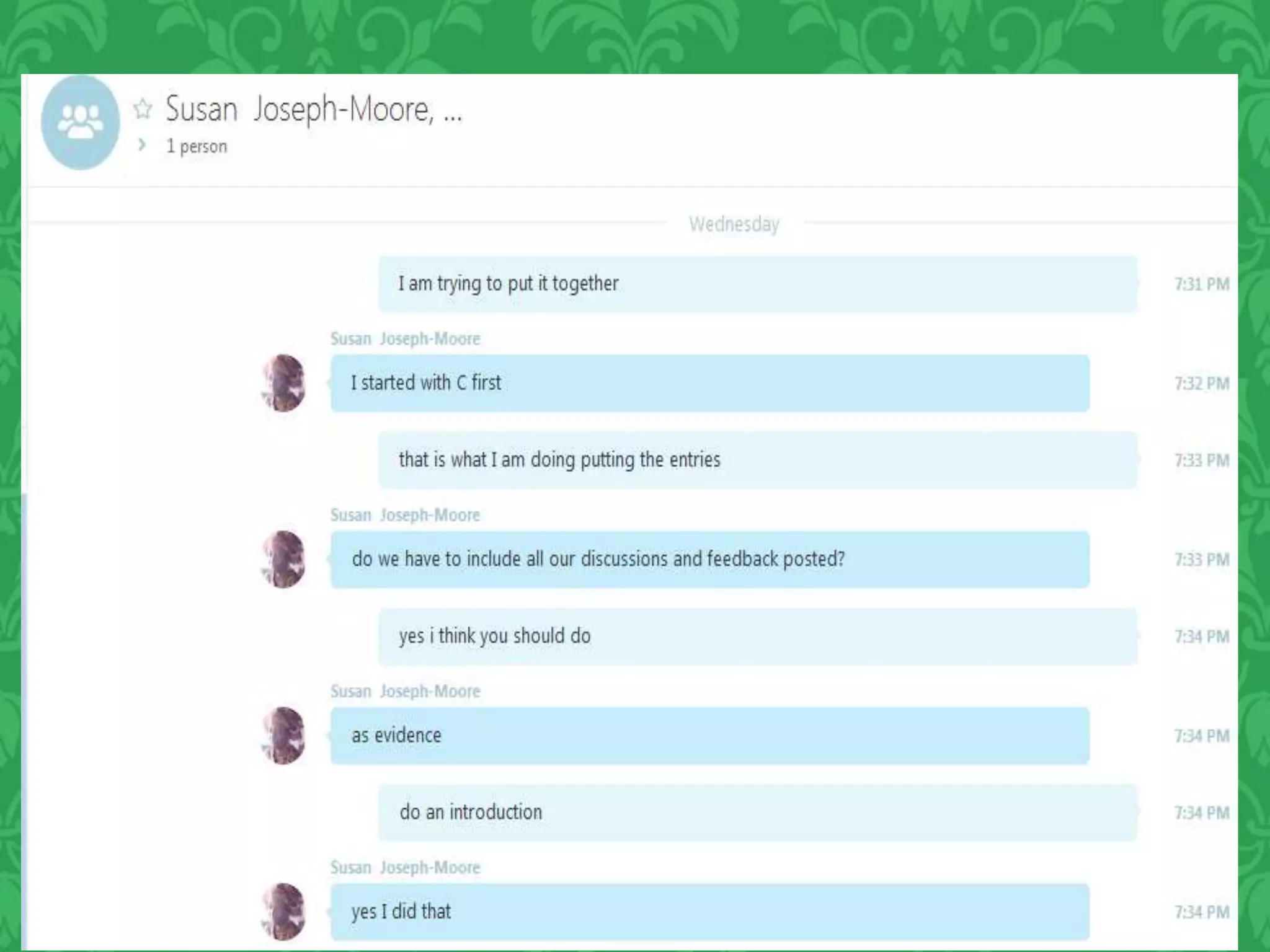
Task: Click Susan's avatar beside "yes I did that"
Action: [284, 911]
